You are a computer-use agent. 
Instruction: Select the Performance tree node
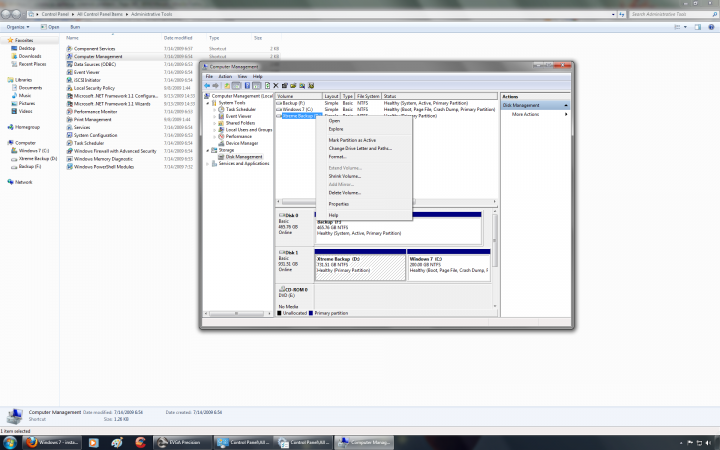tap(238, 136)
